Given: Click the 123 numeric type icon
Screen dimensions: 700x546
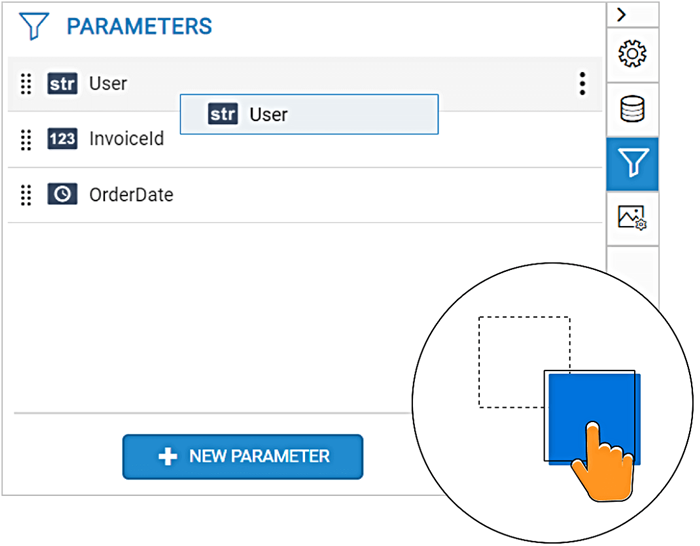Looking at the screenshot, I should [x=62, y=139].
